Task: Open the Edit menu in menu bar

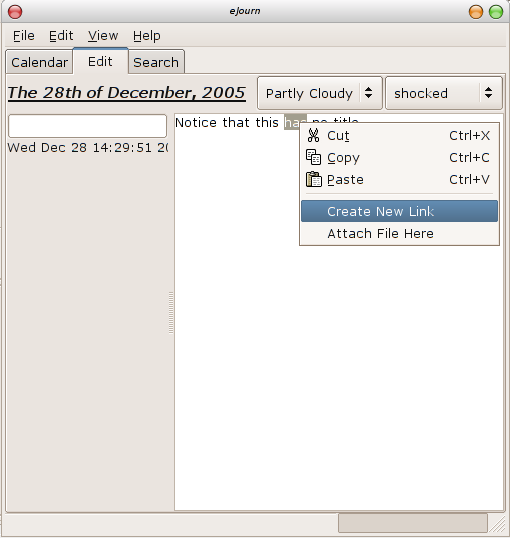Action: pyautogui.click(x=61, y=36)
